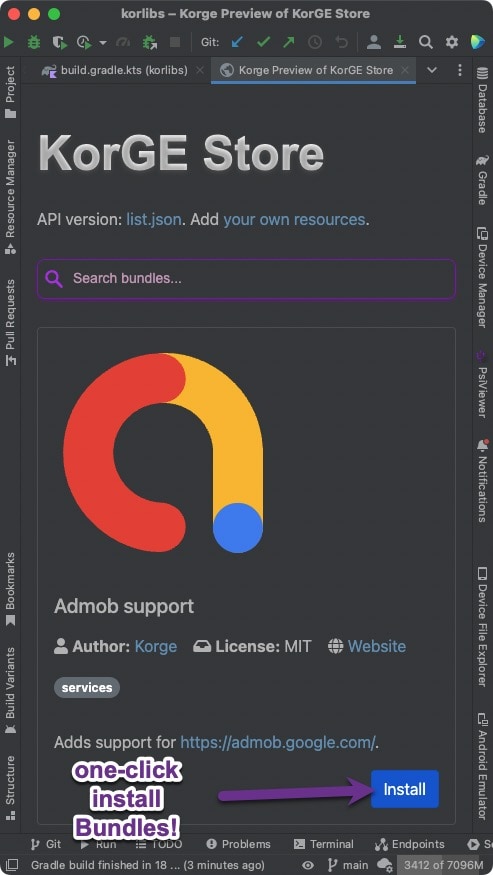Switch to the build.gradle.kts (korlibs) tab
This screenshot has height=875, width=493.
117,70
